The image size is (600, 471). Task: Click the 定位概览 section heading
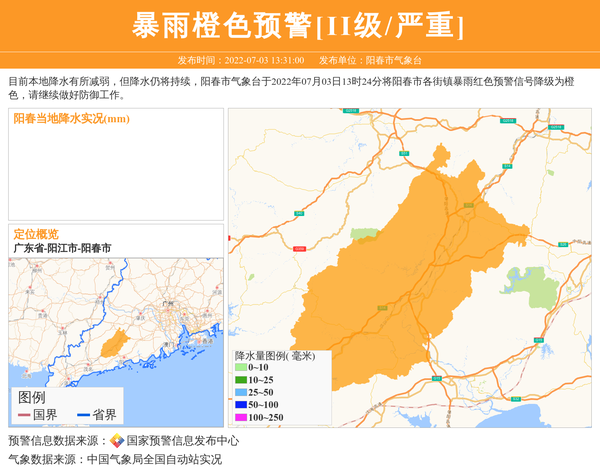tap(36, 234)
